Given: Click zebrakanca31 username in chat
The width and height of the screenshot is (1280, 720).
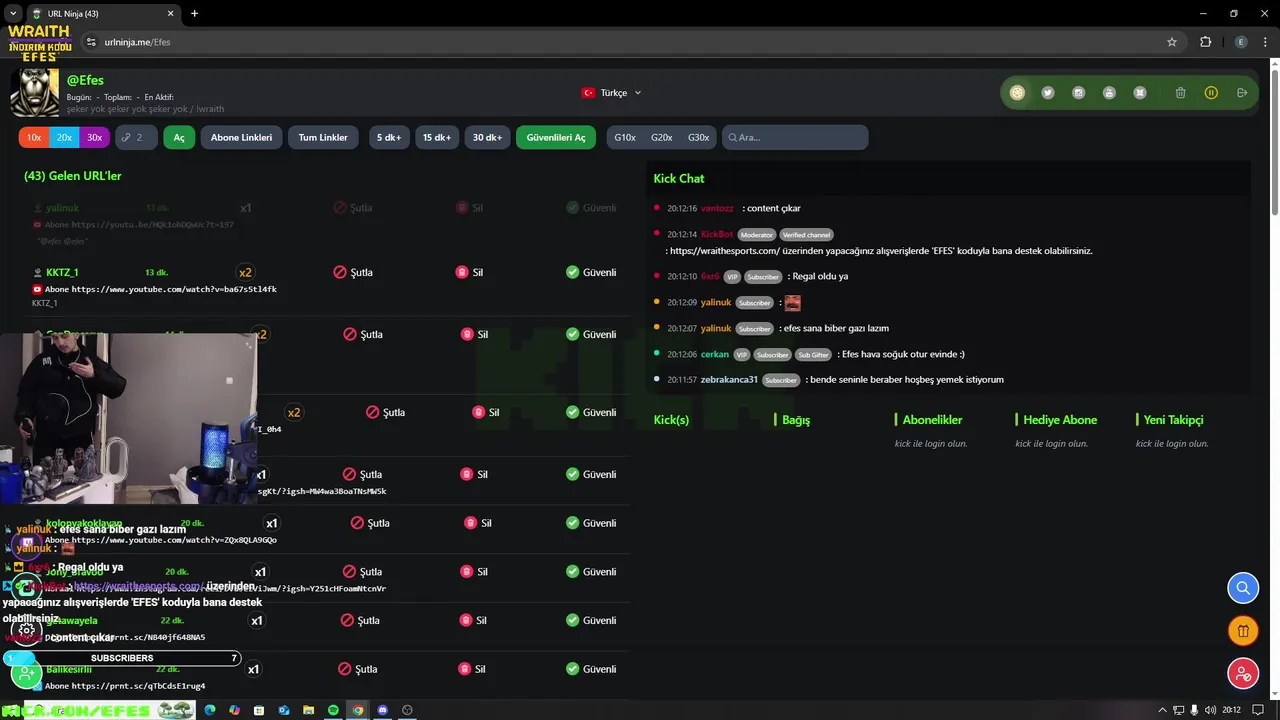Looking at the screenshot, I should click(x=729, y=380).
